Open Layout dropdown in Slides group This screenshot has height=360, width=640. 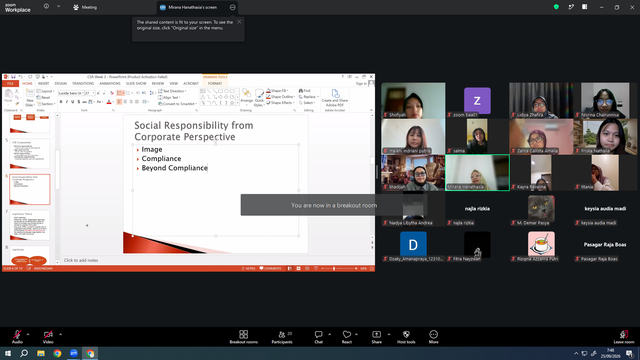point(46,91)
